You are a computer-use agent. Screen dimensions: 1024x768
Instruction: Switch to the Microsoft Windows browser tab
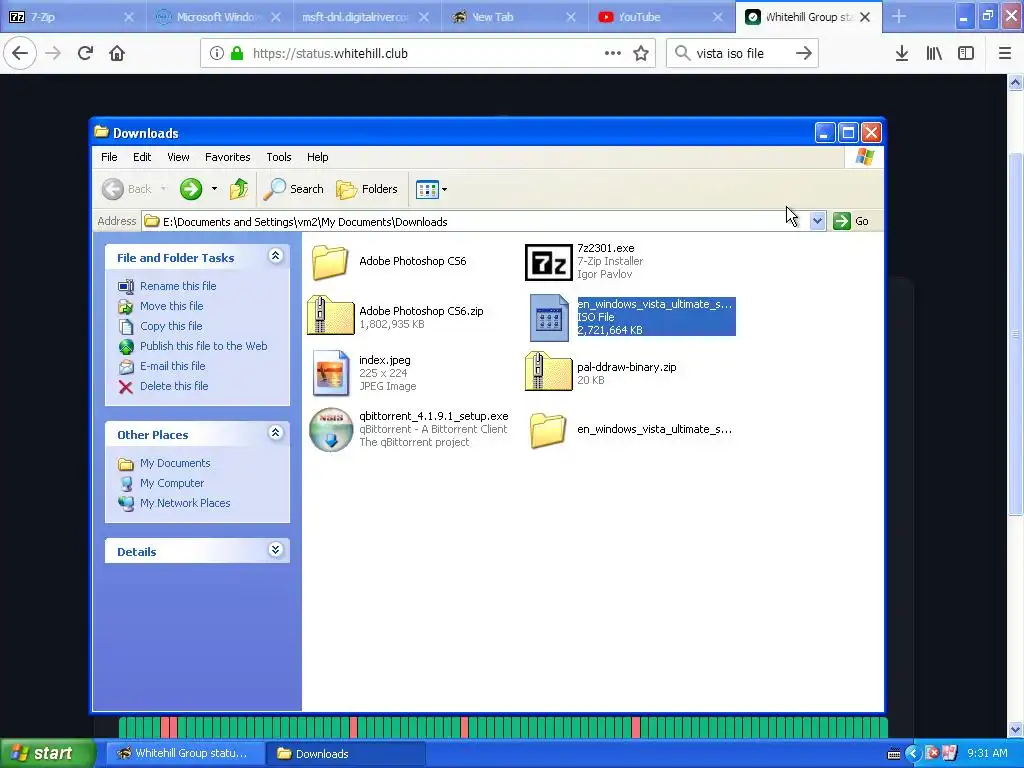tap(217, 17)
